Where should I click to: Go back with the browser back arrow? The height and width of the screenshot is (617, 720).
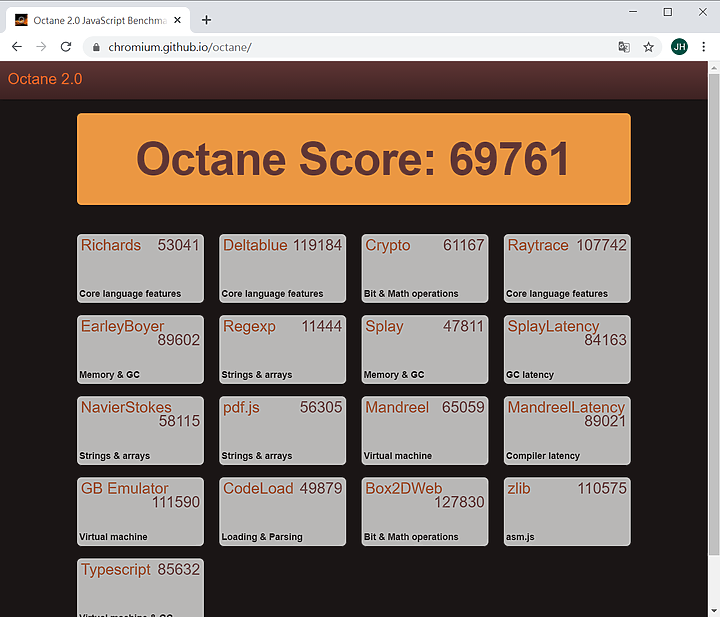pyautogui.click(x=17, y=47)
